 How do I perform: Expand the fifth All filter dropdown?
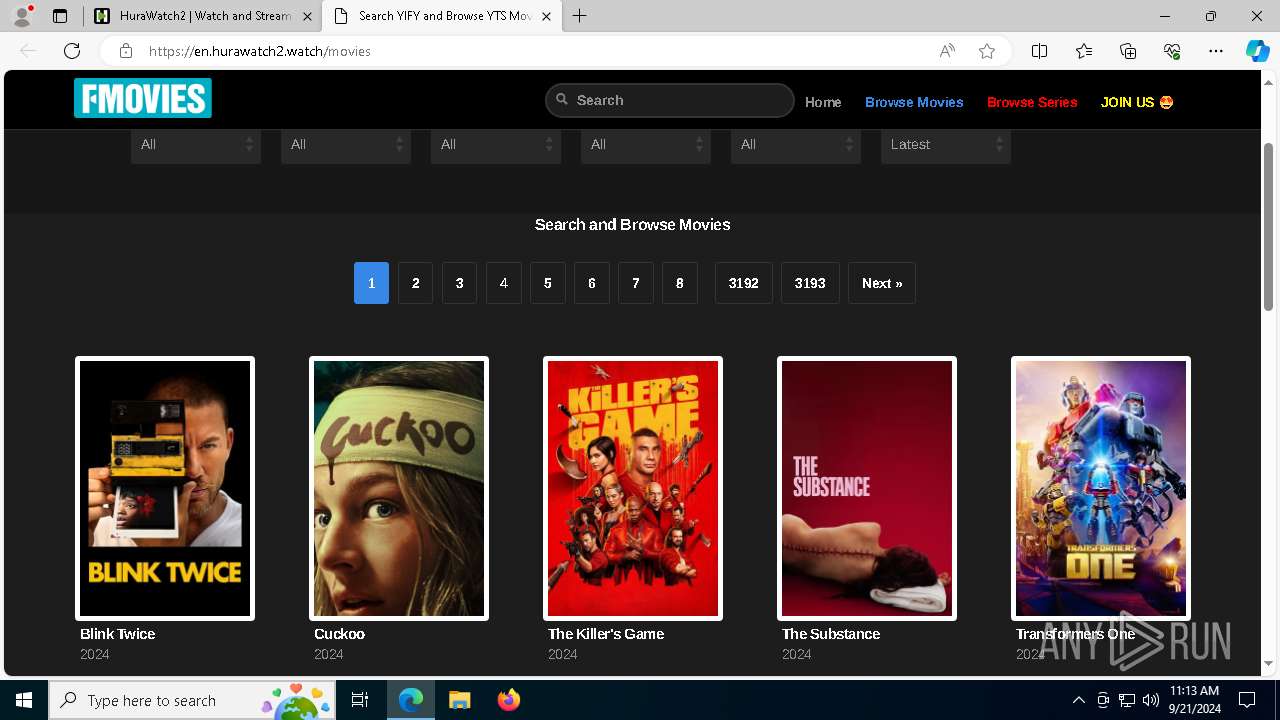[x=796, y=145]
